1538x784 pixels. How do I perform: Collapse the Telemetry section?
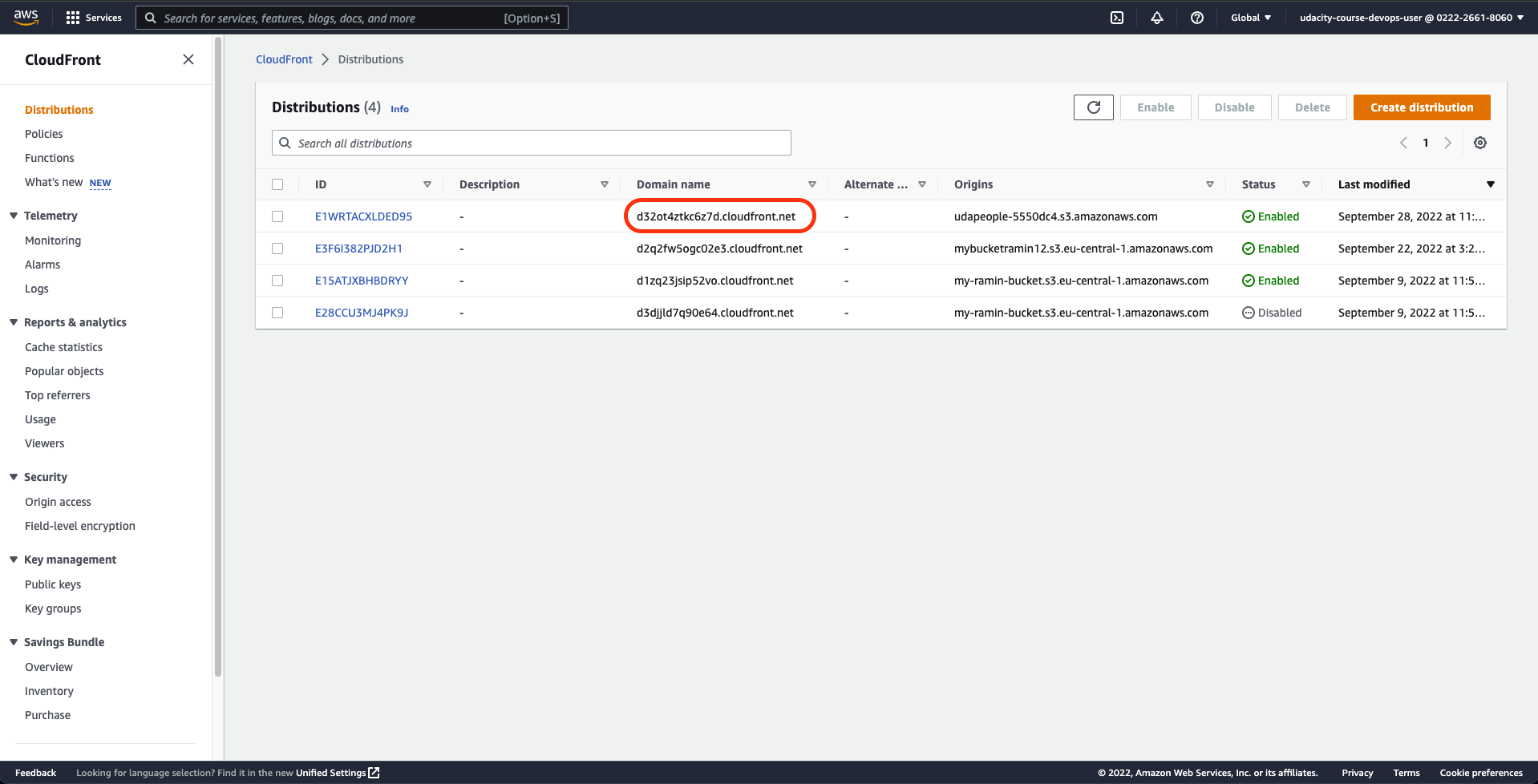coord(14,216)
